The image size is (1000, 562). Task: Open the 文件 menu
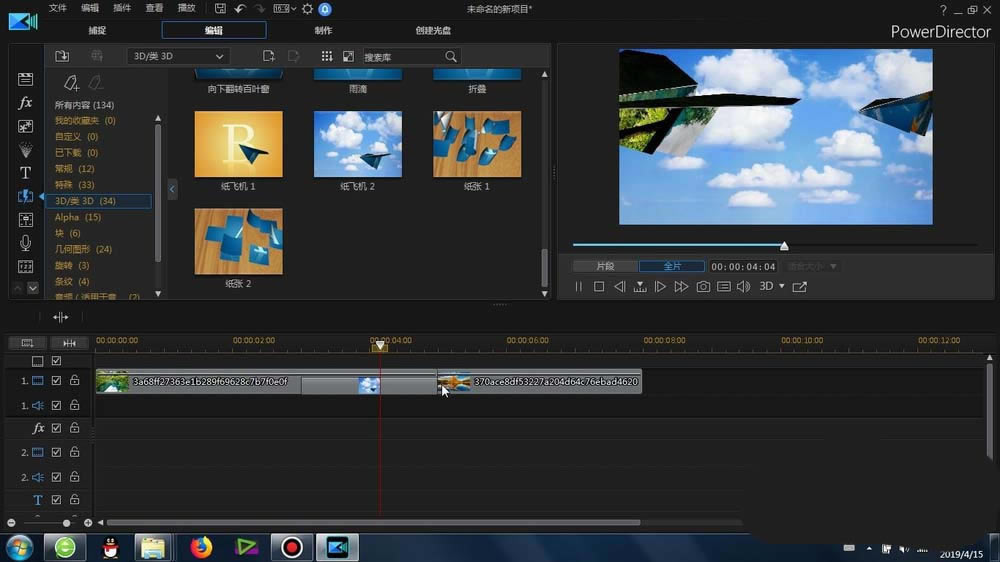point(58,8)
